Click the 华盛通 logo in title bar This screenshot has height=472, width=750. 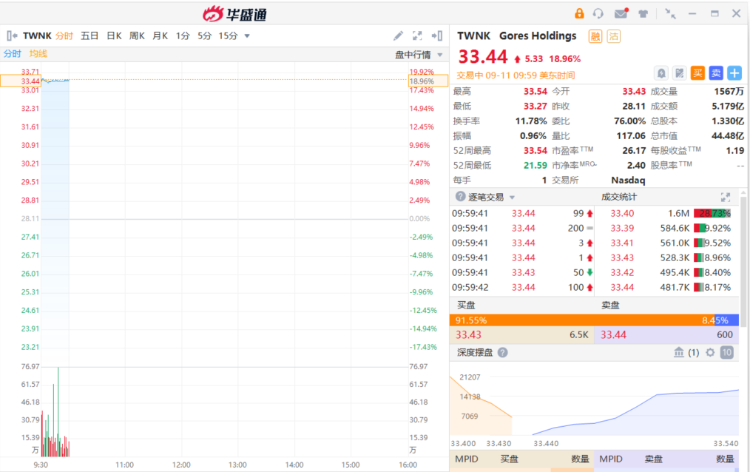[234, 14]
